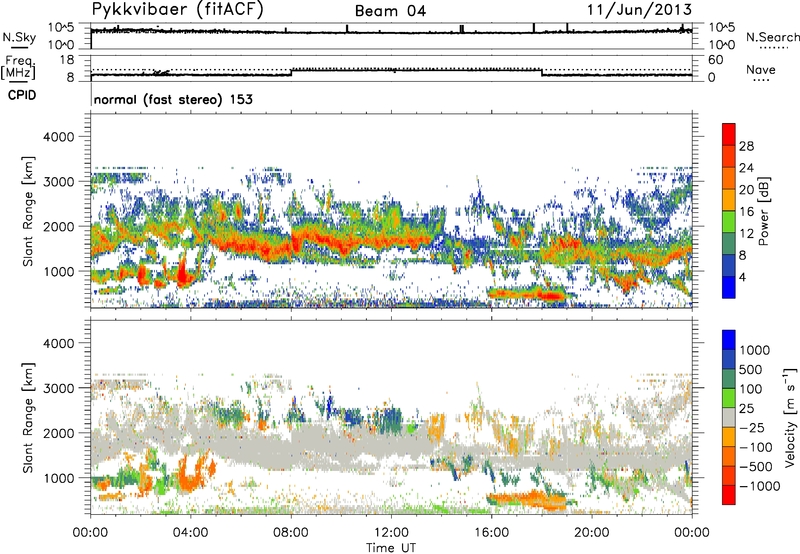Click 'normal (fast stereo) 153' text
The height and width of the screenshot is (554, 800).
pos(173,99)
